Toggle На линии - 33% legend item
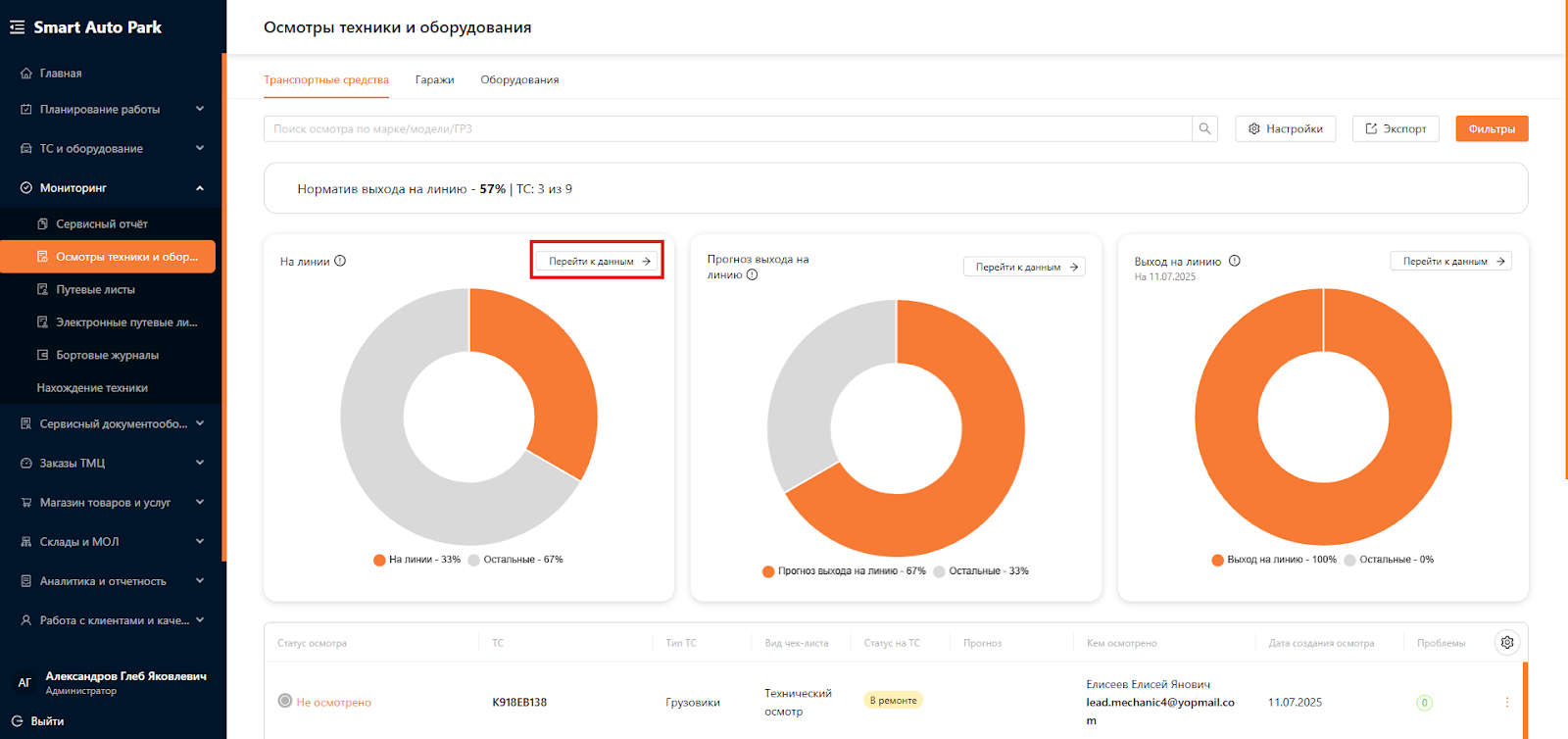This screenshot has height=739, width=1568. [x=416, y=560]
